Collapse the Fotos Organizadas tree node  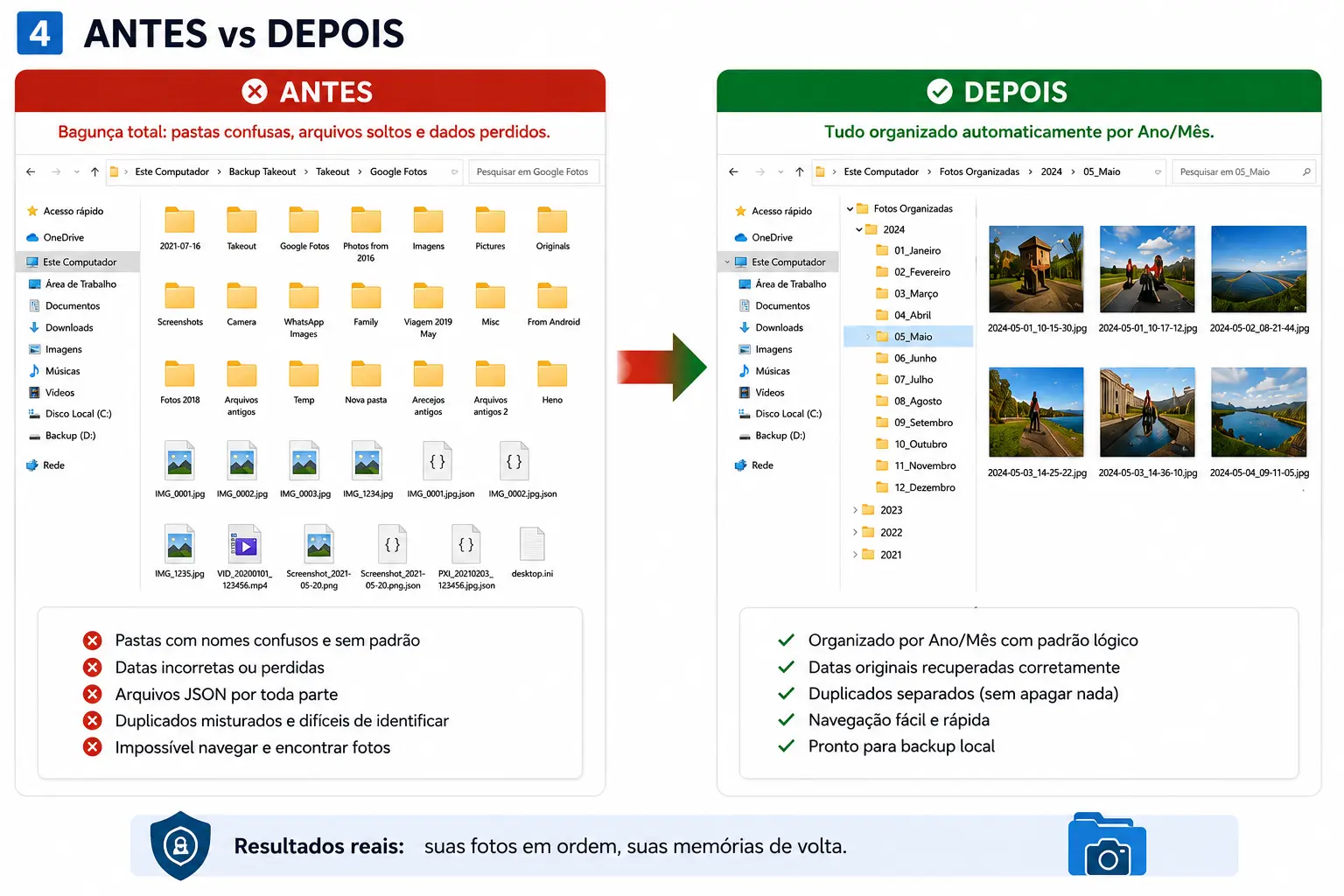point(850,209)
